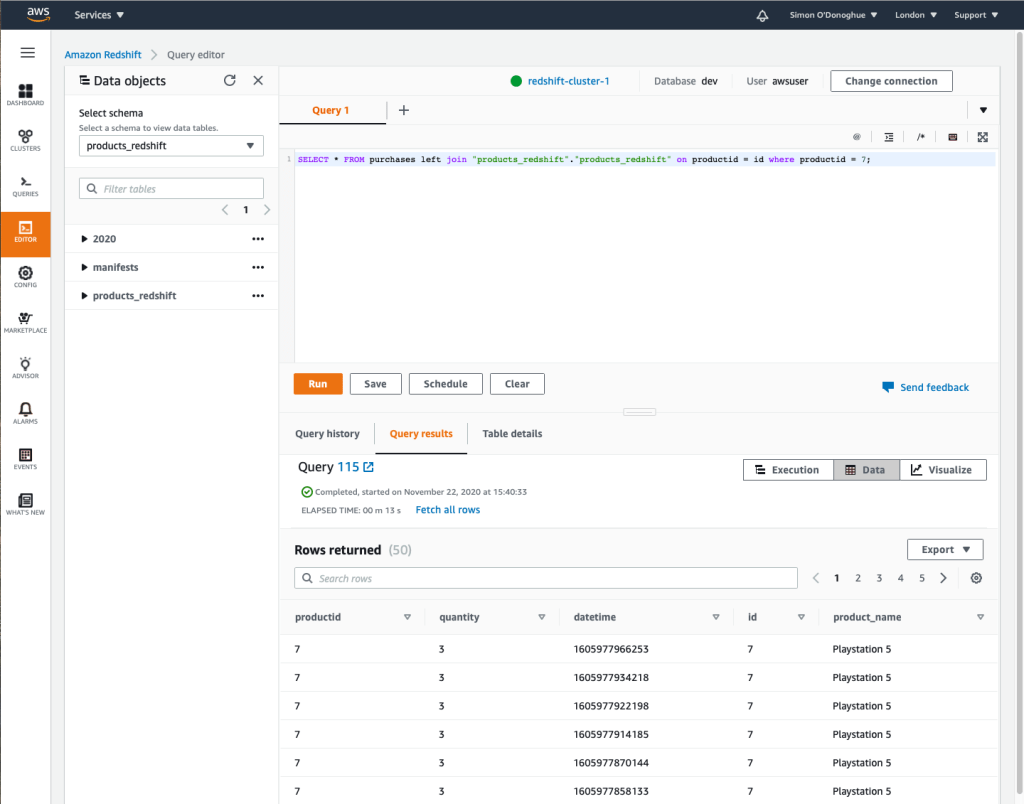Open the Alarms bell icon
The width and height of the screenshot is (1024, 804).
click(25, 412)
